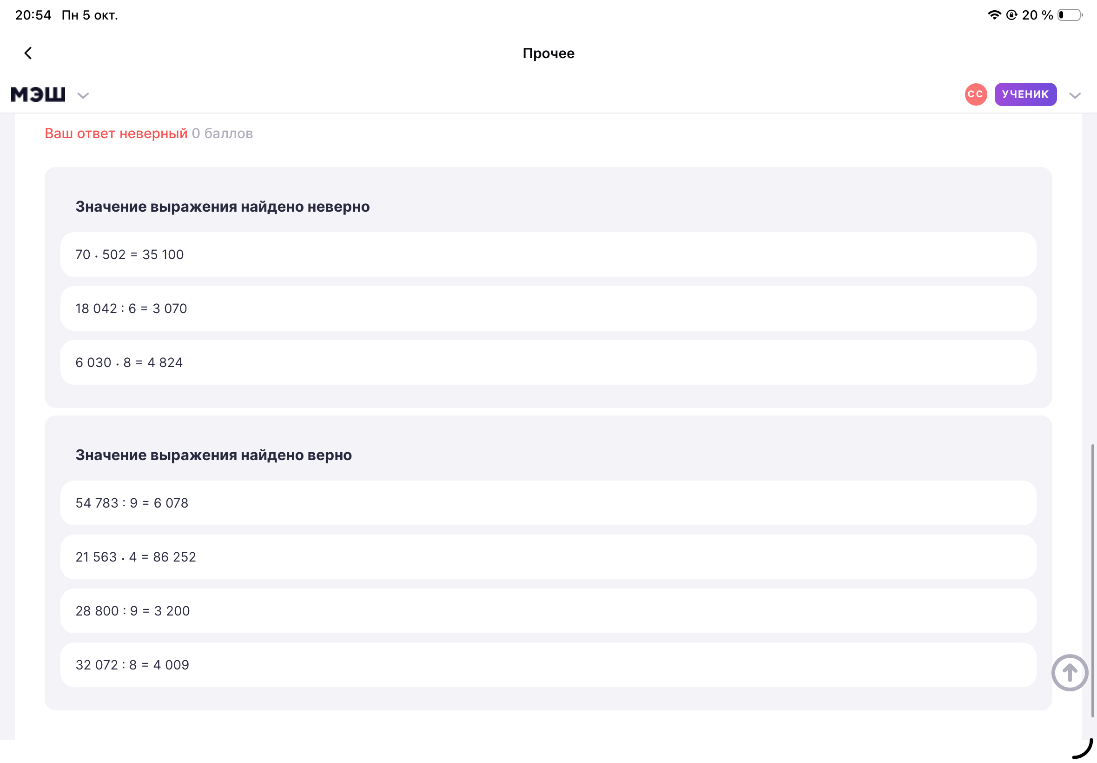Check the Wi-Fi status icon
The height and width of the screenshot is (763, 1097).
994,15
